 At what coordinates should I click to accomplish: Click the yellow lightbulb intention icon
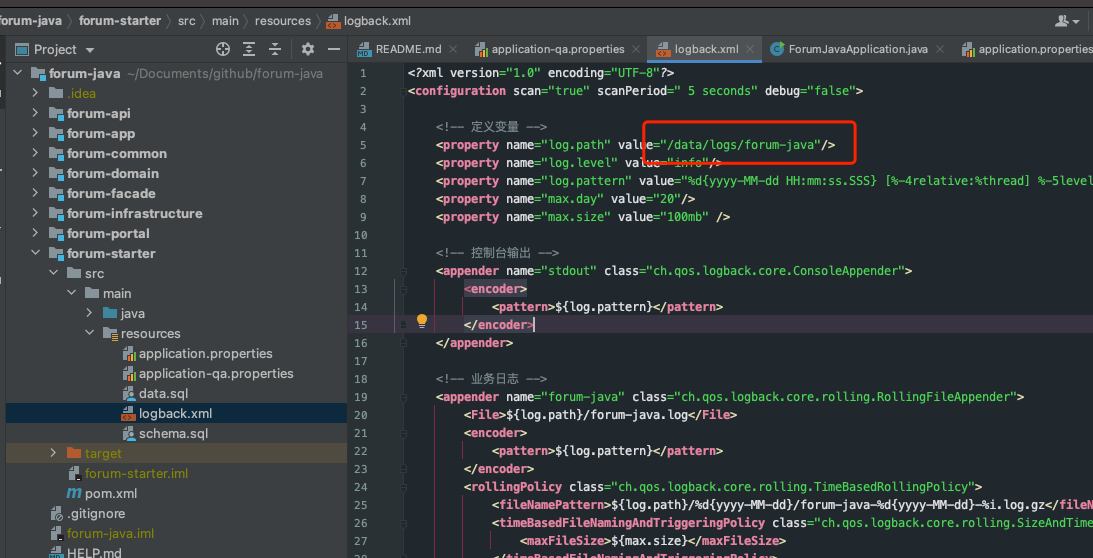click(x=422, y=322)
